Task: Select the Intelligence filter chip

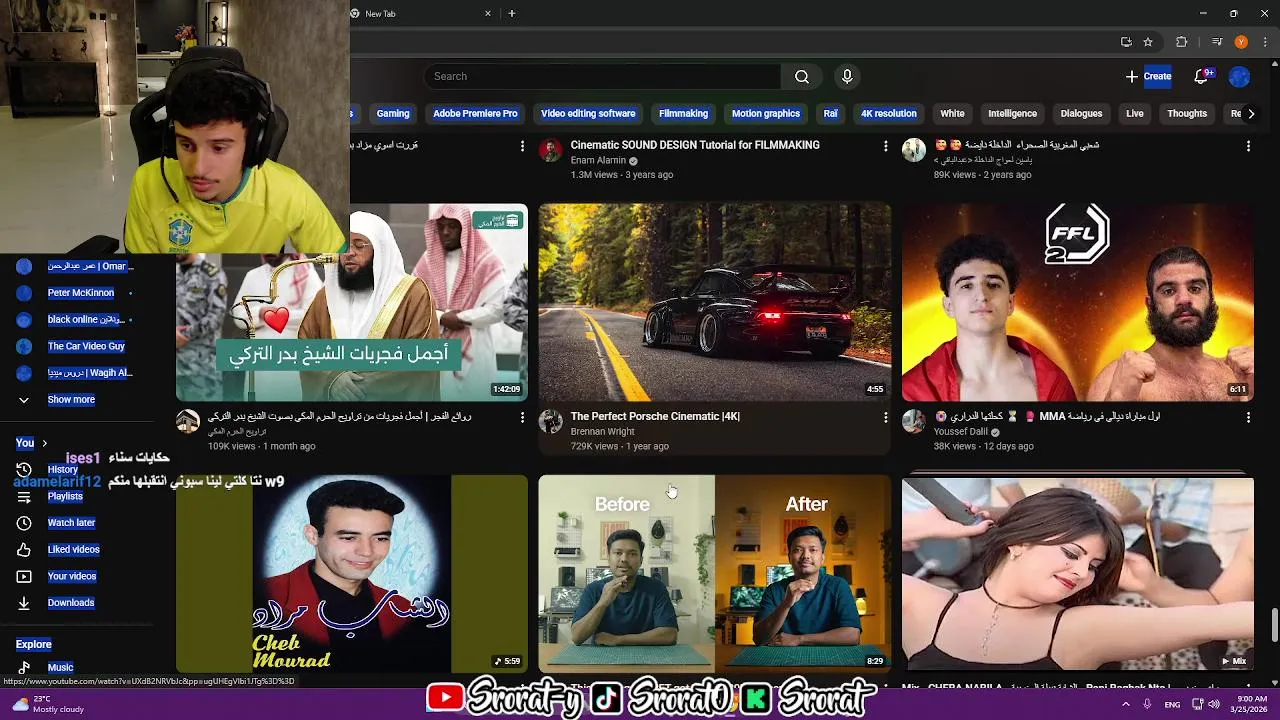Action: (1013, 114)
